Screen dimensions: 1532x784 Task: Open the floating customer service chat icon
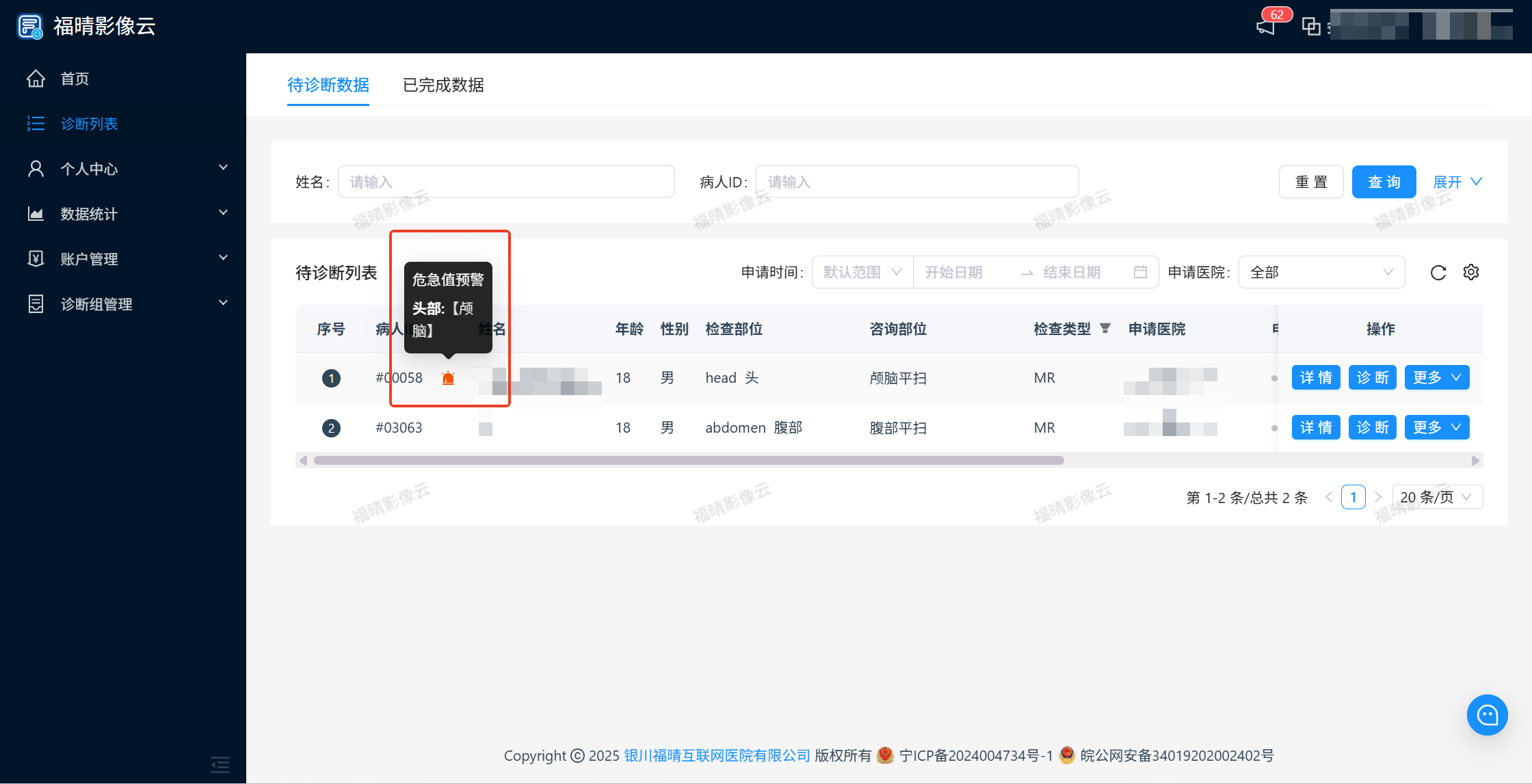(x=1487, y=715)
